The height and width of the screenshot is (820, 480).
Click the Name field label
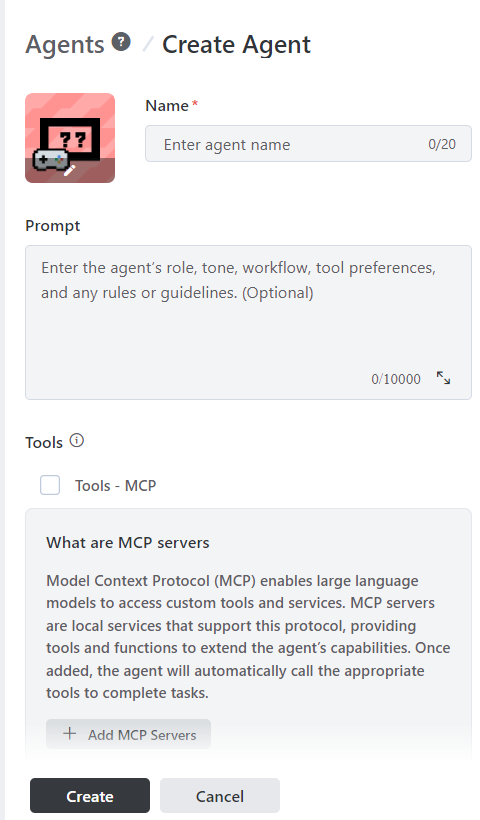pyautogui.click(x=167, y=106)
